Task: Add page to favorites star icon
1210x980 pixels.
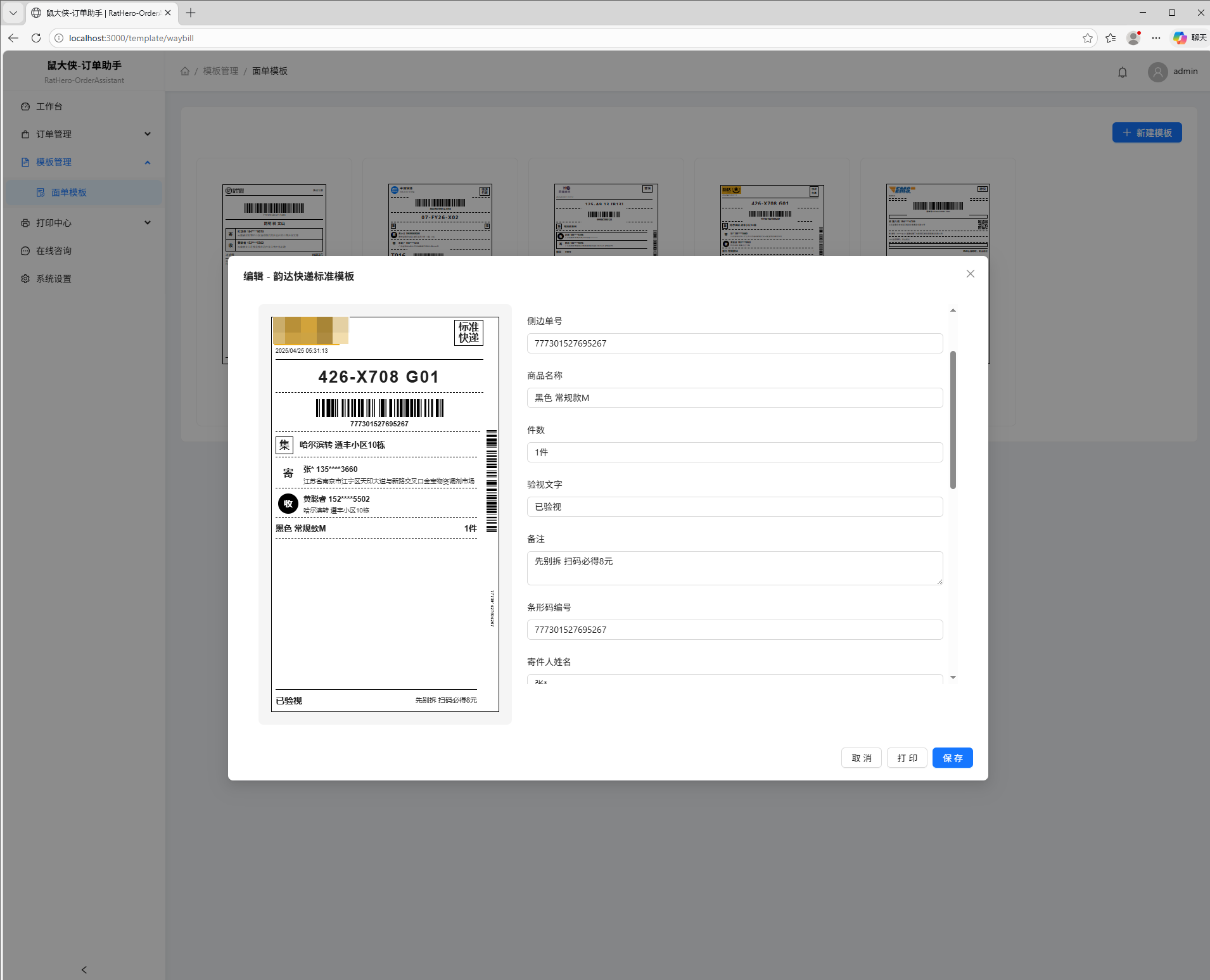Action: [1087, 38]
